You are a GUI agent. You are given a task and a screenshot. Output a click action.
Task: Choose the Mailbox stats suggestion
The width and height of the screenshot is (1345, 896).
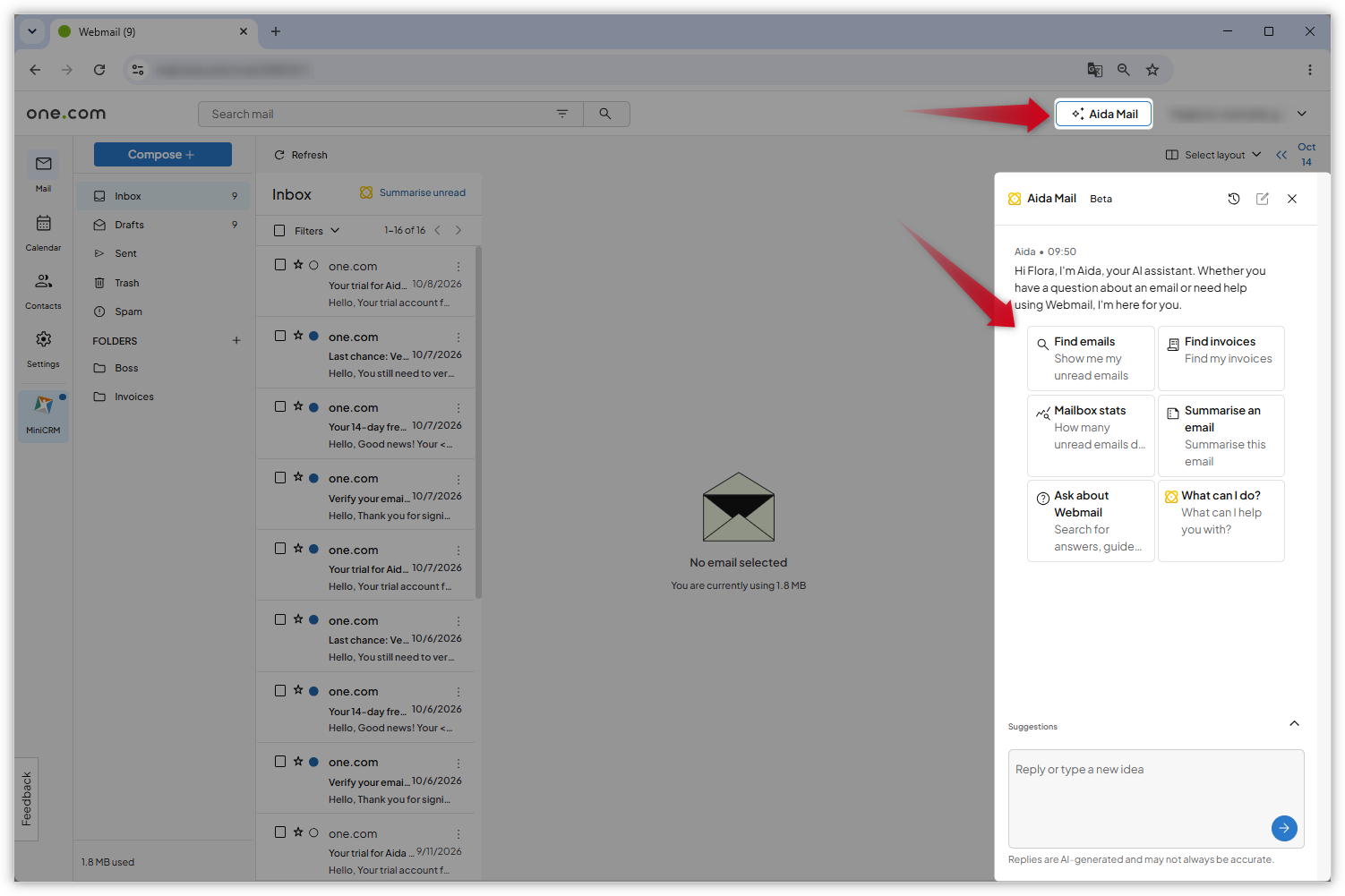pos(1091,436)
